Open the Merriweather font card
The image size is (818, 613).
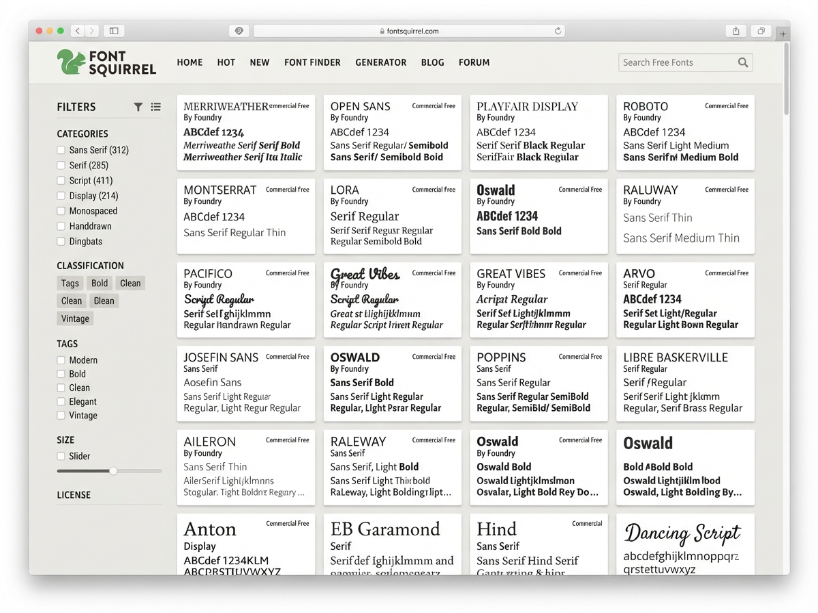click(246, 133)
